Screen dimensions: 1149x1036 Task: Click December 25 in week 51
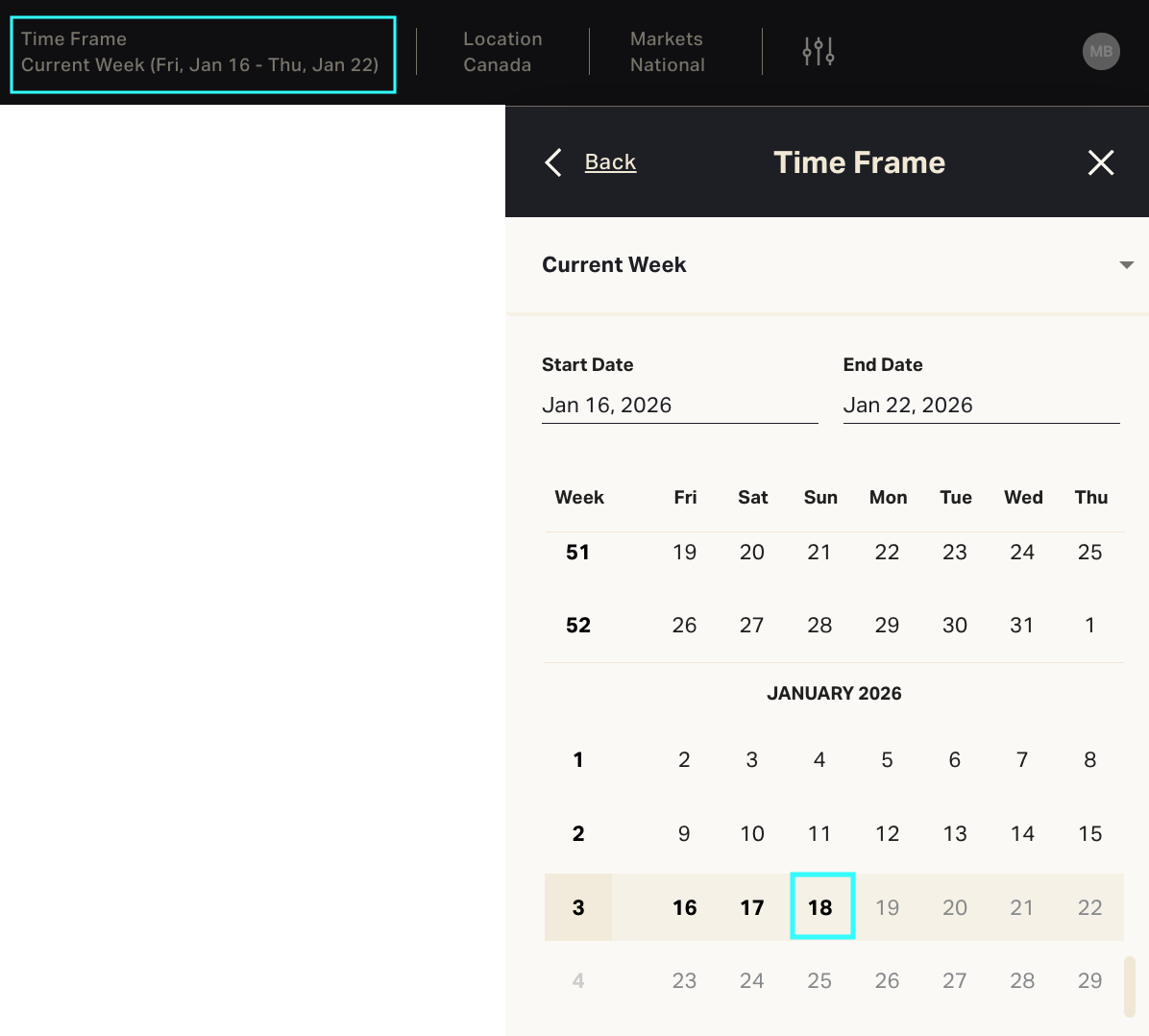(1089, 553)
